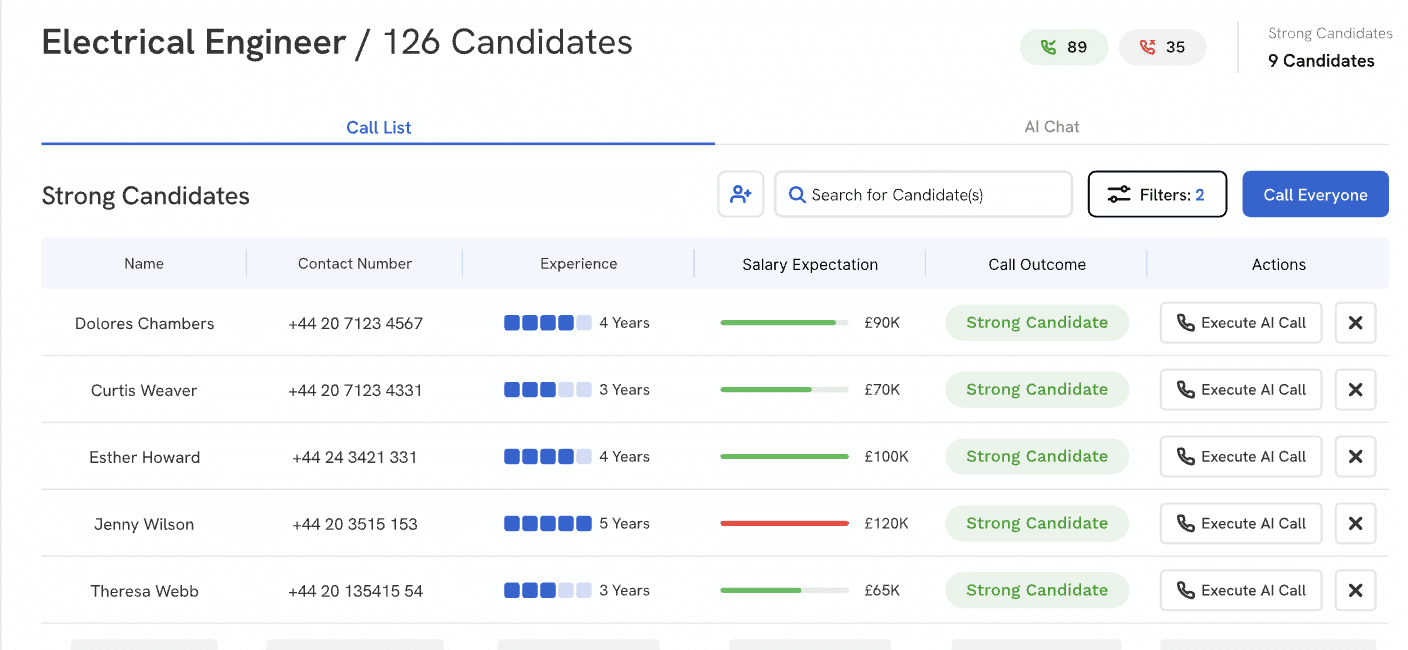Viewport: 1408px width, 650px height.
Task: Select the Call List tab
Action: click(x=378, y=127)
